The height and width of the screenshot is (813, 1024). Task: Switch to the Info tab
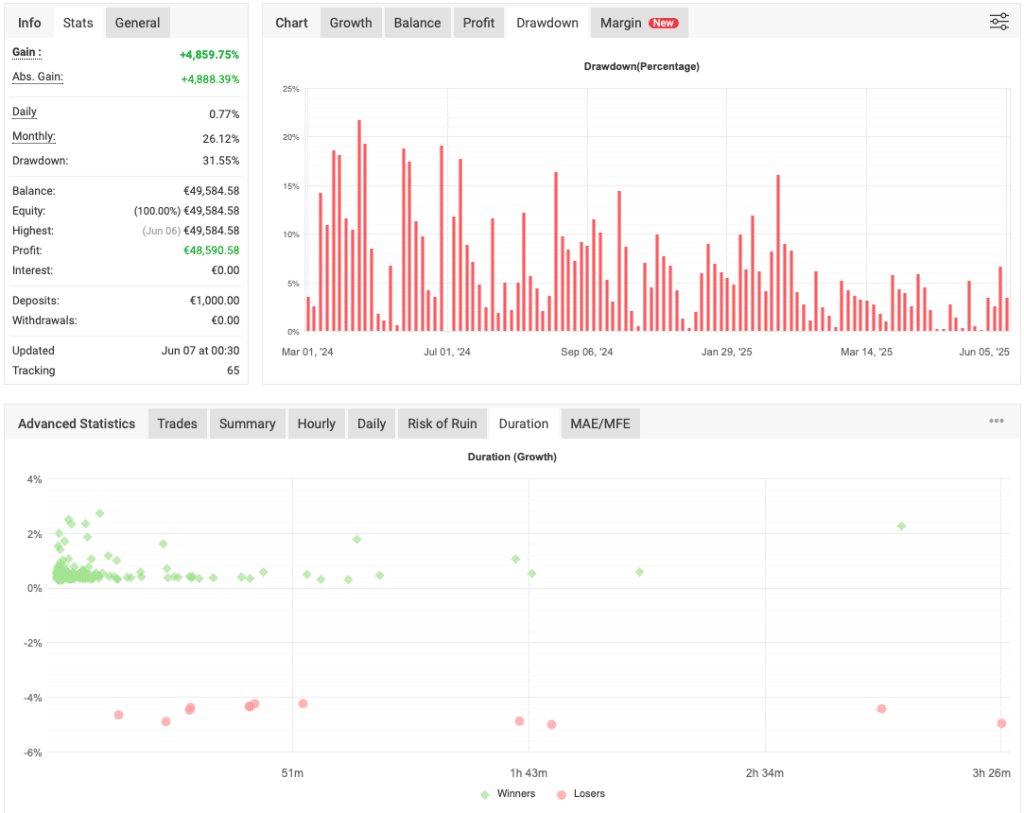point(29,22)
